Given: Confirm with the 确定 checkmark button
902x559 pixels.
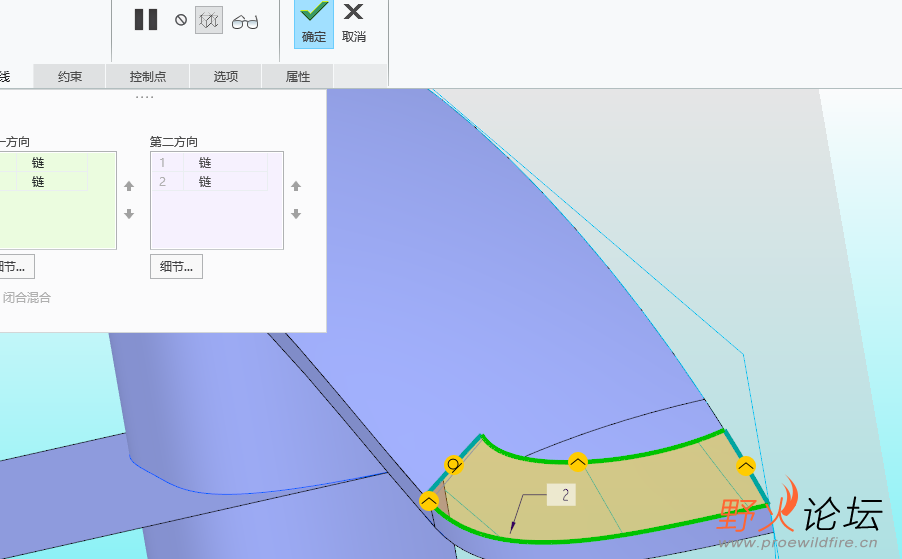Looking at the screenshot, I should (x=314, y=24).
